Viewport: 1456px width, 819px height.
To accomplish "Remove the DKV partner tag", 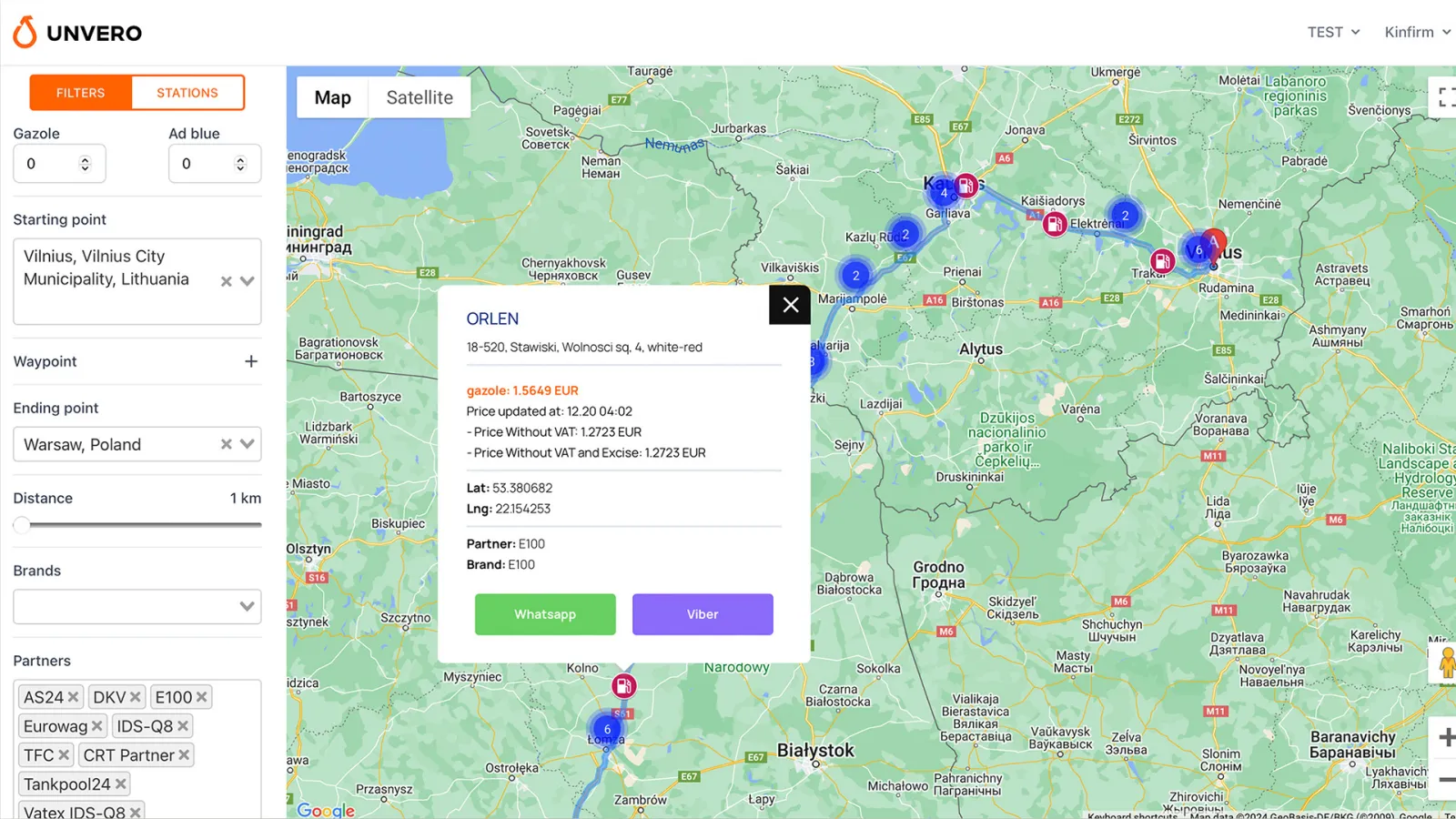I will (136, 697).
